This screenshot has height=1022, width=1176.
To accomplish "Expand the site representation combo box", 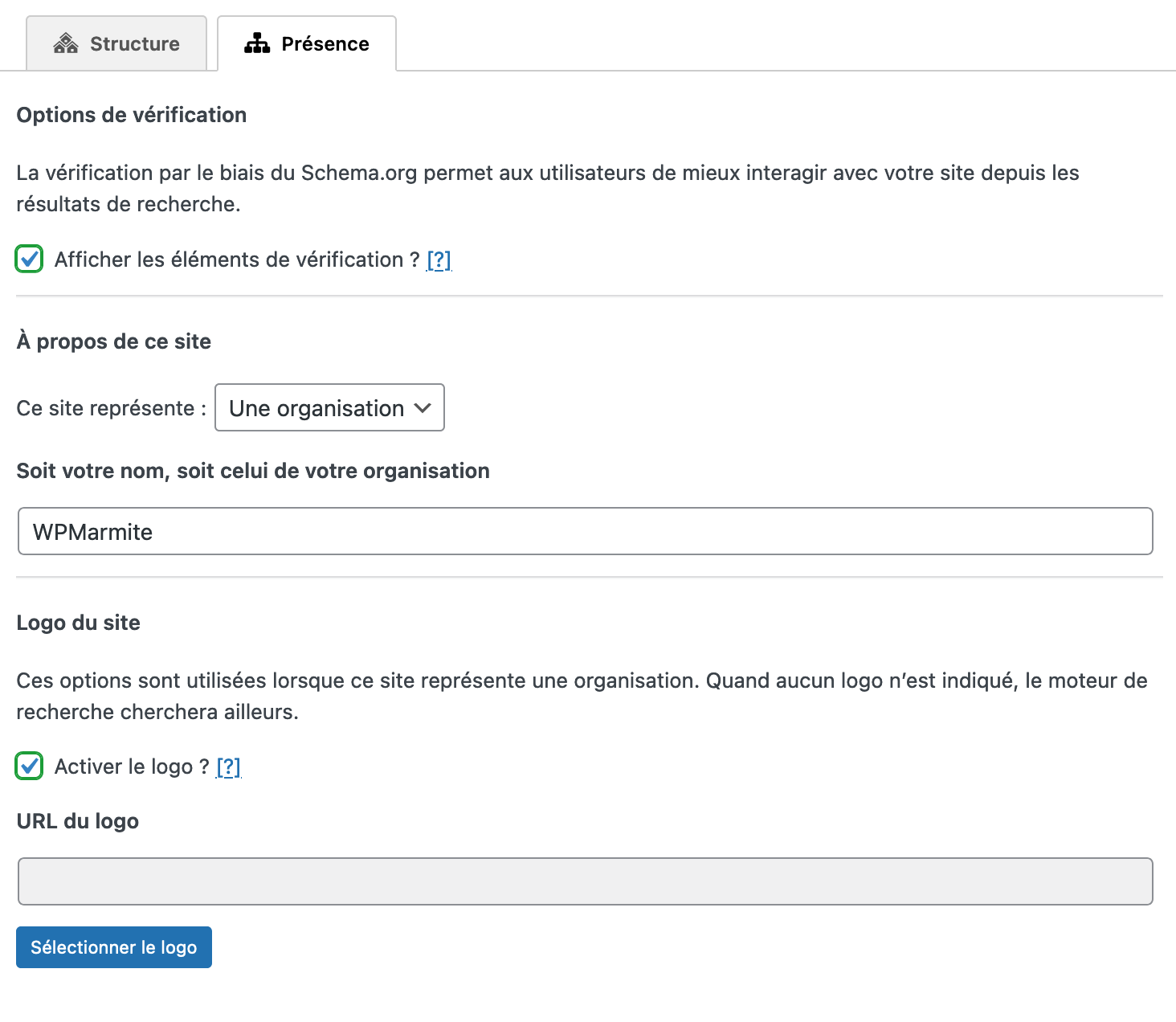I will pyautogui.click(x=329, y=408).
